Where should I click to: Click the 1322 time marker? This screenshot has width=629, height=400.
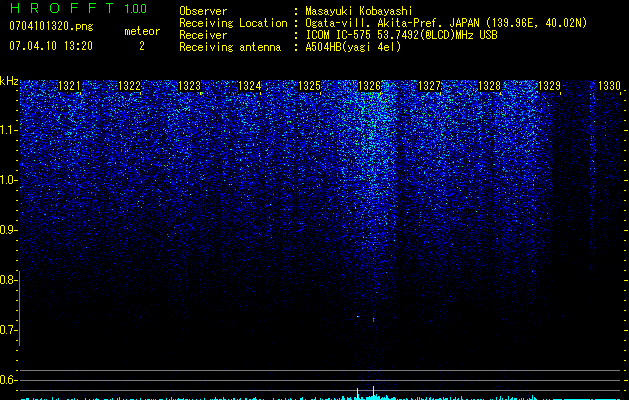coord(130,86)
